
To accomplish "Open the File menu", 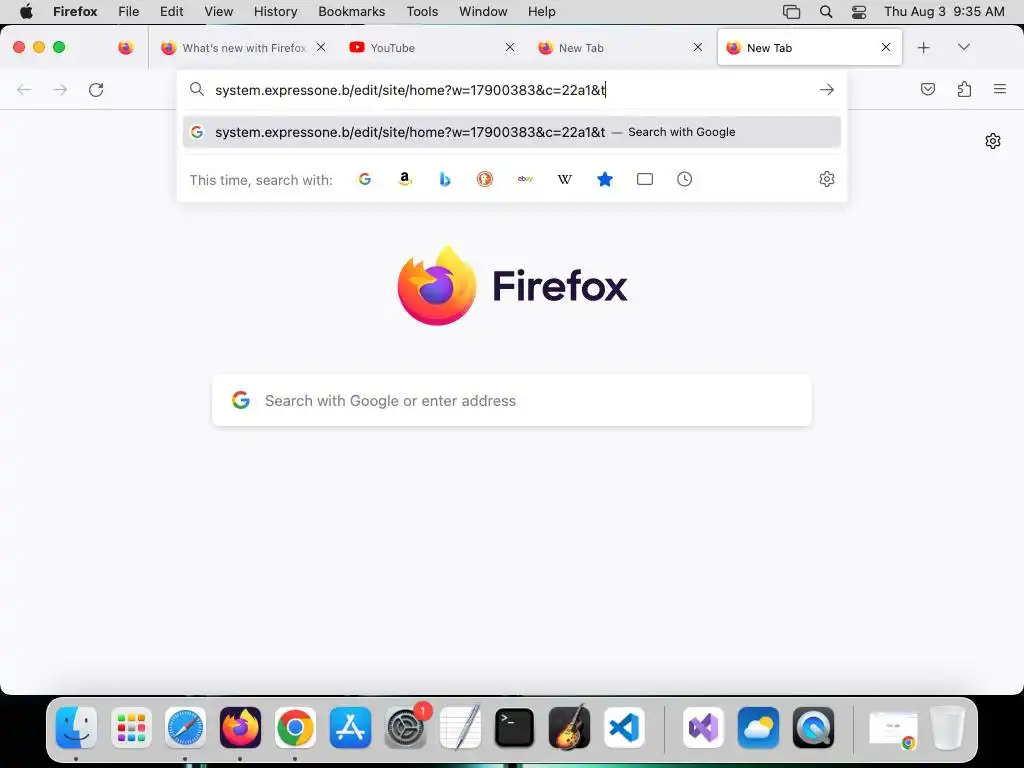I will click(x=129, y=12).
